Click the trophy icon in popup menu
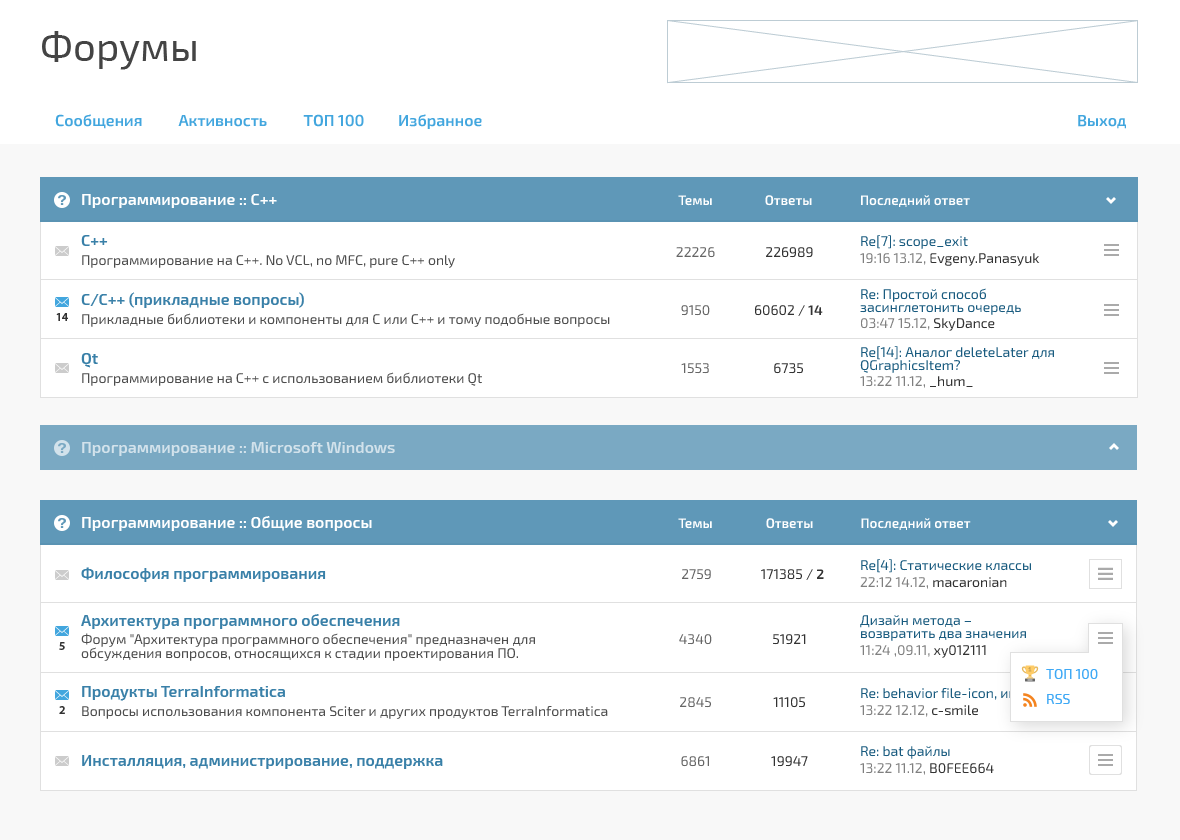This screenshot has height=840, width=1180. click(x=1030, y=674)
